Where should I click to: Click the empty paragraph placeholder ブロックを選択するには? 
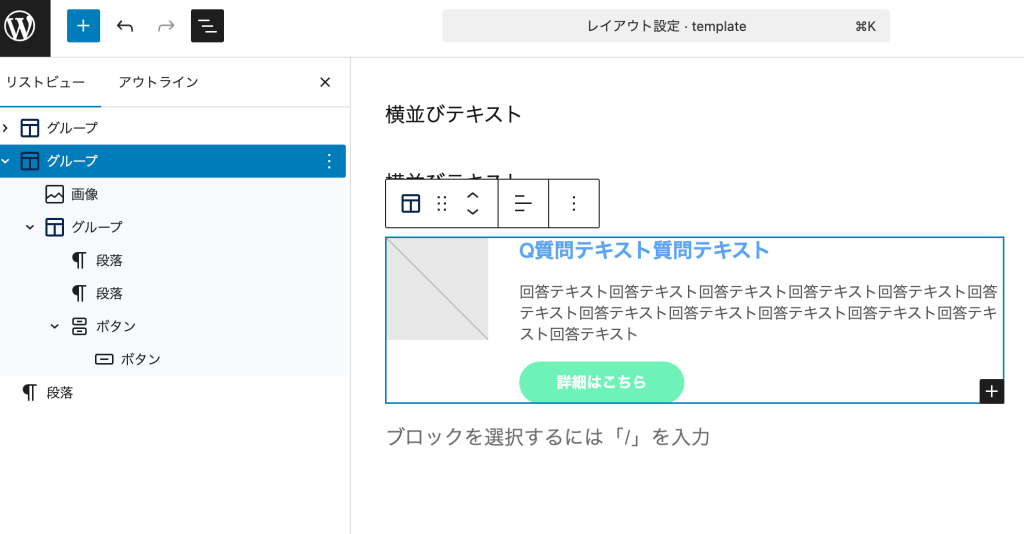click(548, 437)
